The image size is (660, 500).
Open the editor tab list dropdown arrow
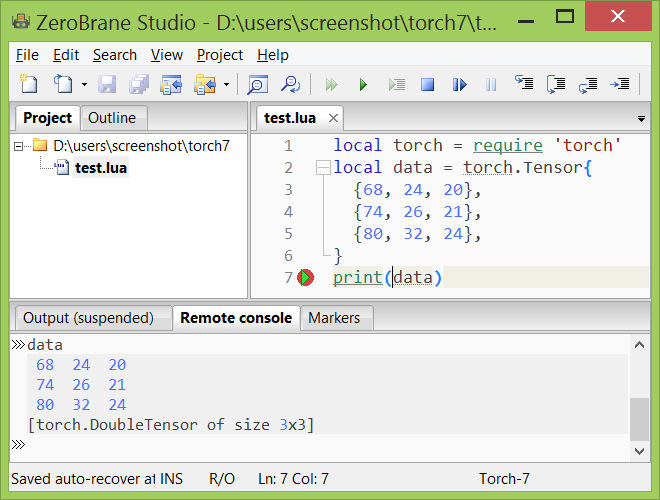tap(641, 119)
